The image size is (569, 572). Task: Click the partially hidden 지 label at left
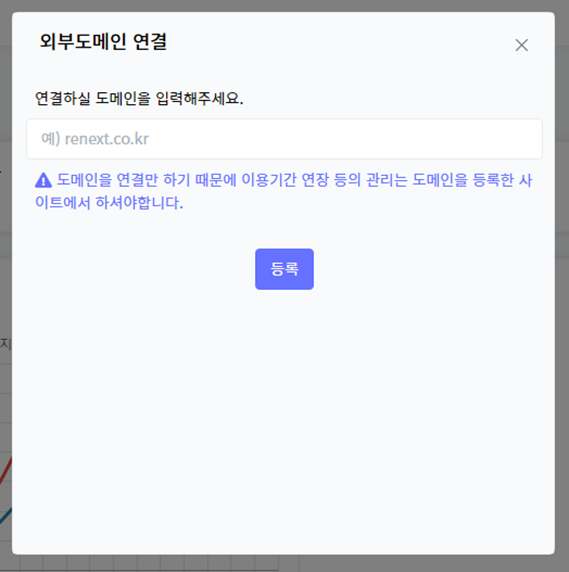[5, 344]
